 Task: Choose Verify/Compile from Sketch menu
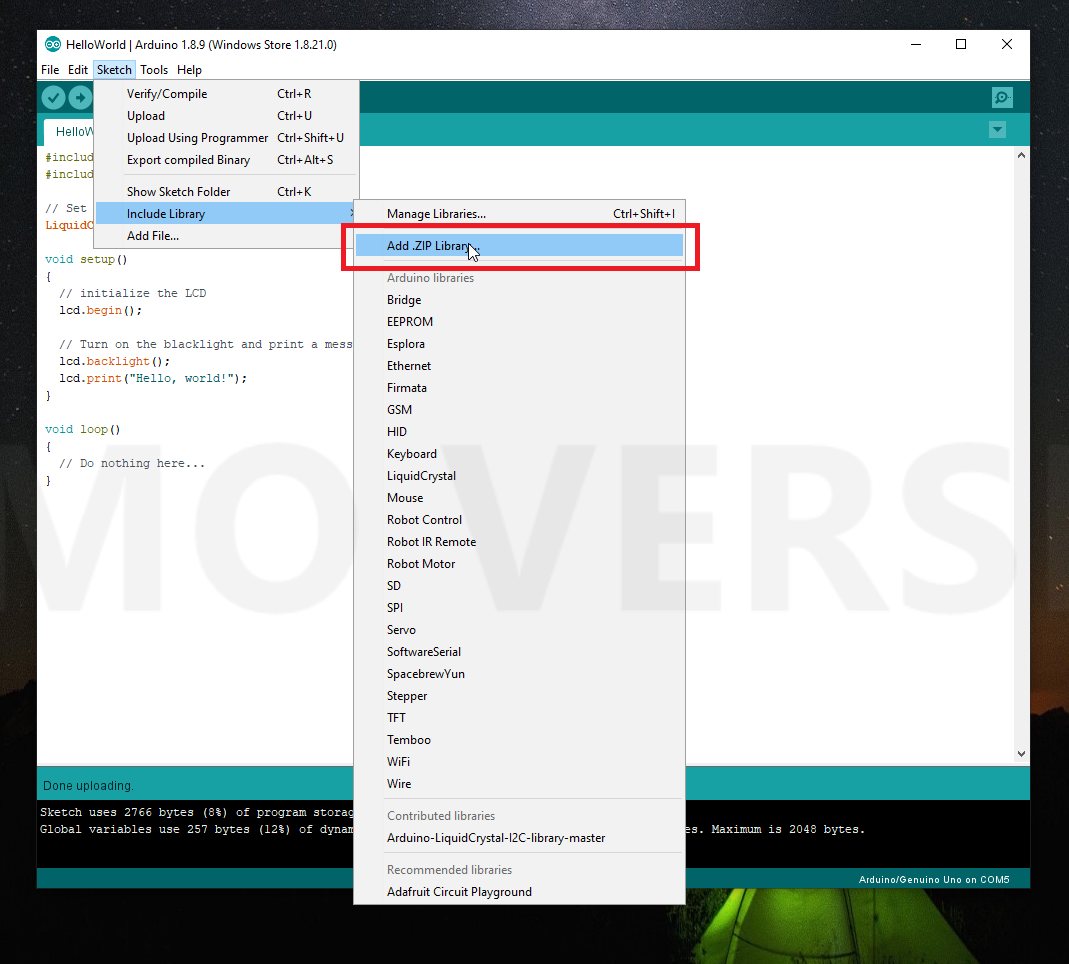pyautogui.click(x=226, y=94)
